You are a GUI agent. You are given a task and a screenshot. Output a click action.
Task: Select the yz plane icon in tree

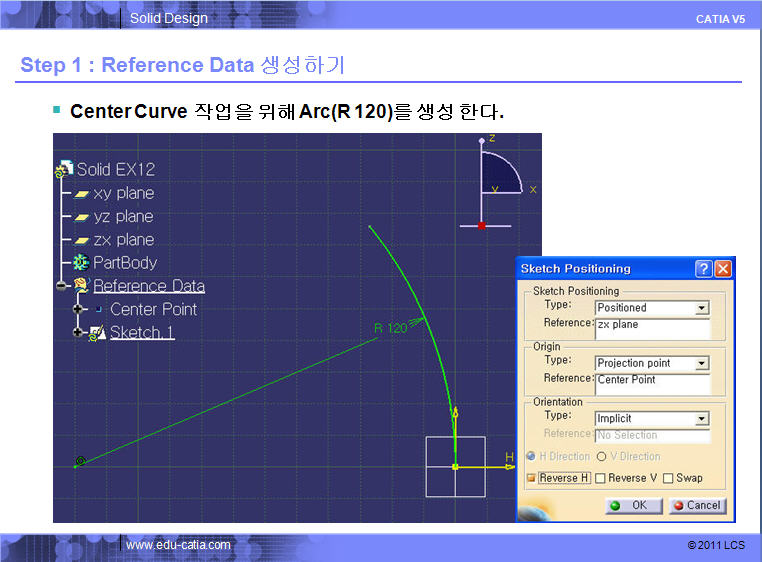coord(82,217)
